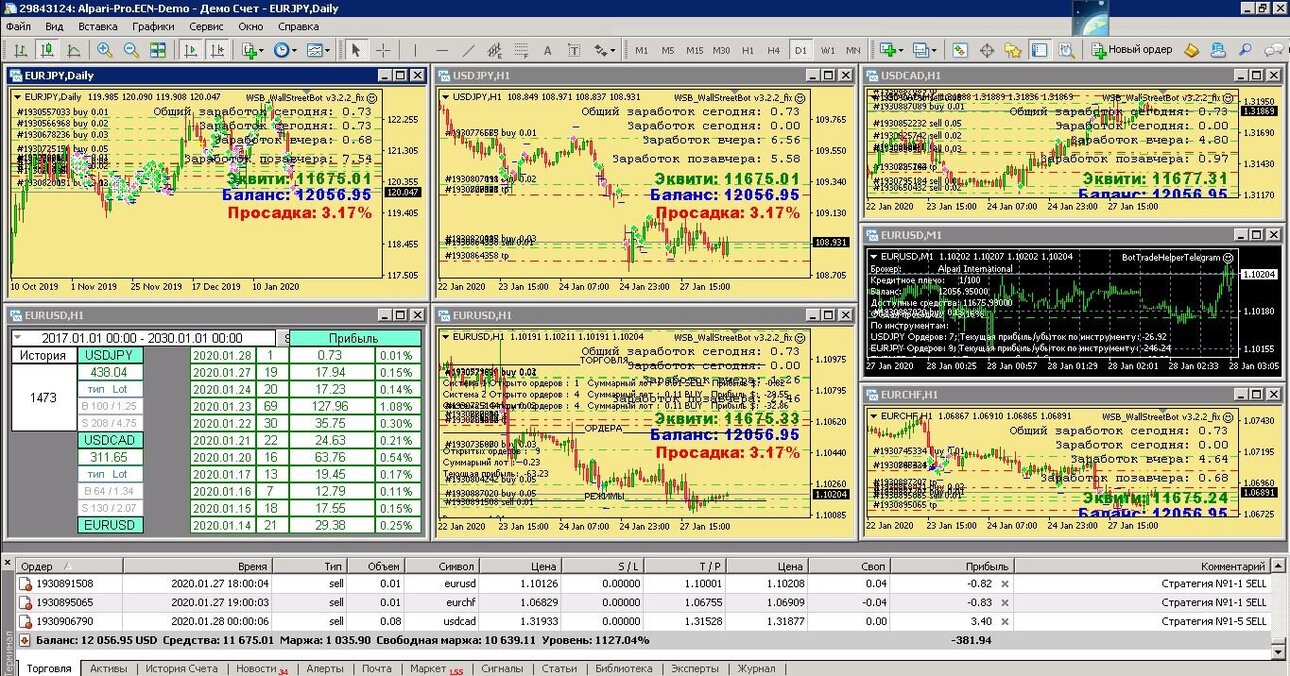This screenshot has width=1290, height=676.
Task: Select the bar chart display icon
Action: 20,50
